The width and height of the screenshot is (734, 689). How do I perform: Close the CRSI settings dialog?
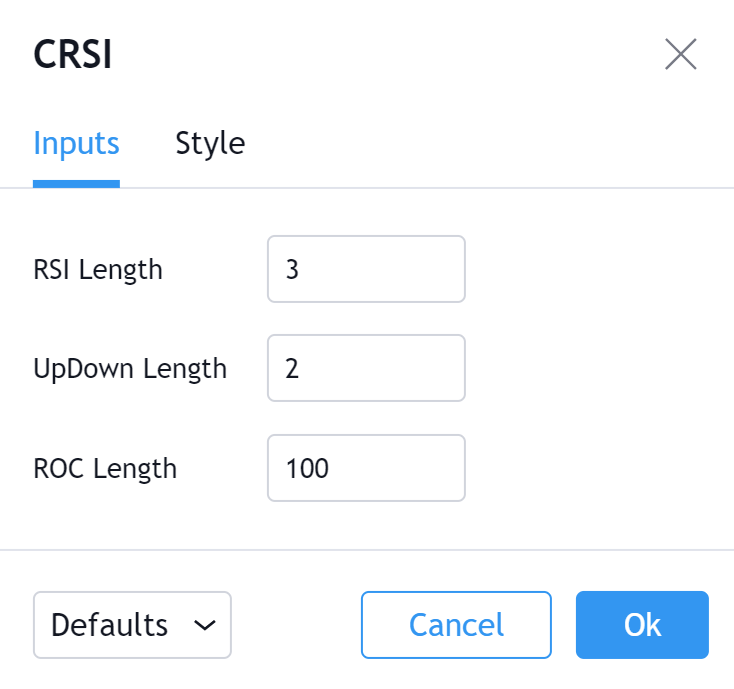681,54
